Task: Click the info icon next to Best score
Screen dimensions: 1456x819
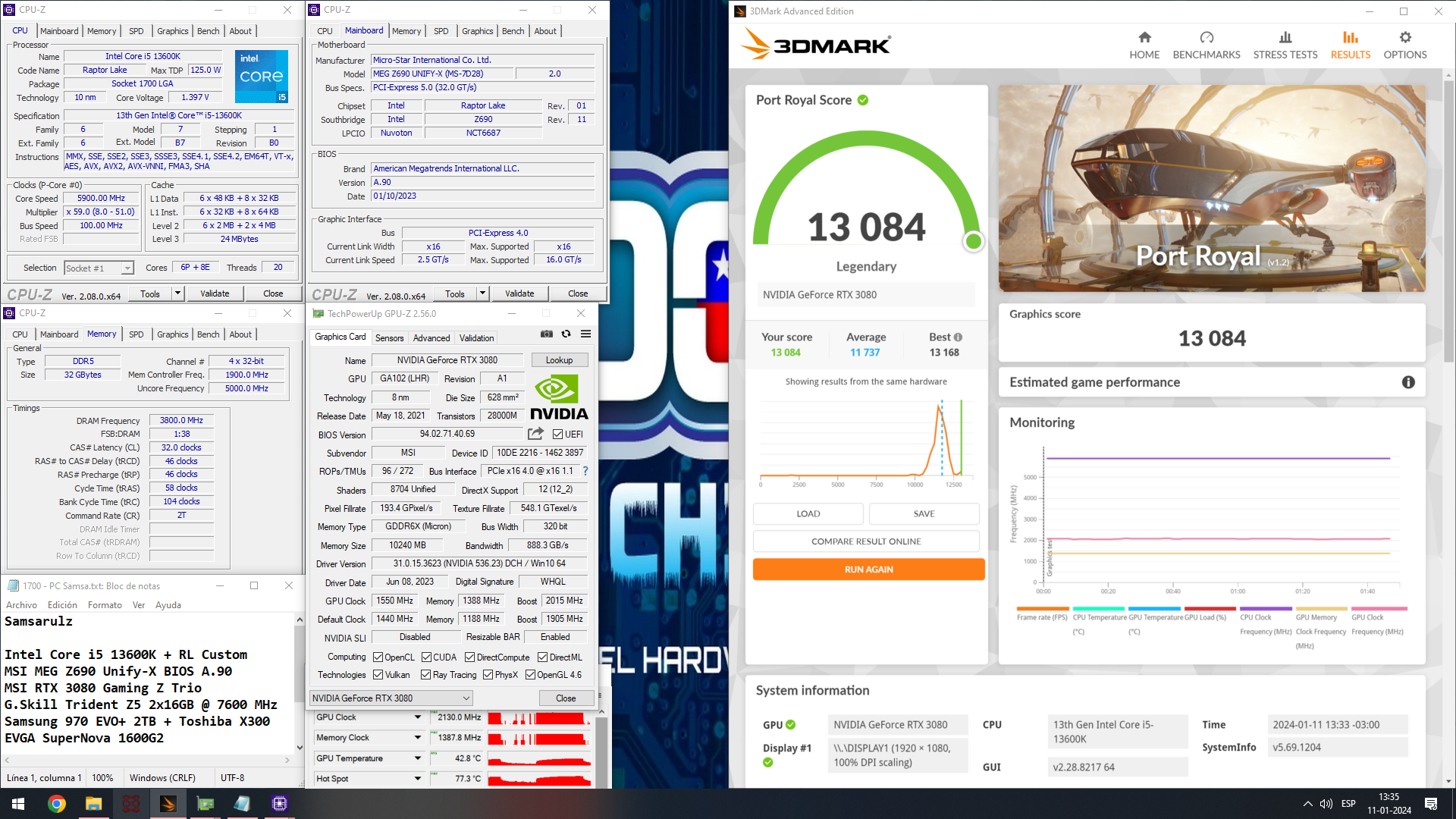Action: (x=958, y=337)
